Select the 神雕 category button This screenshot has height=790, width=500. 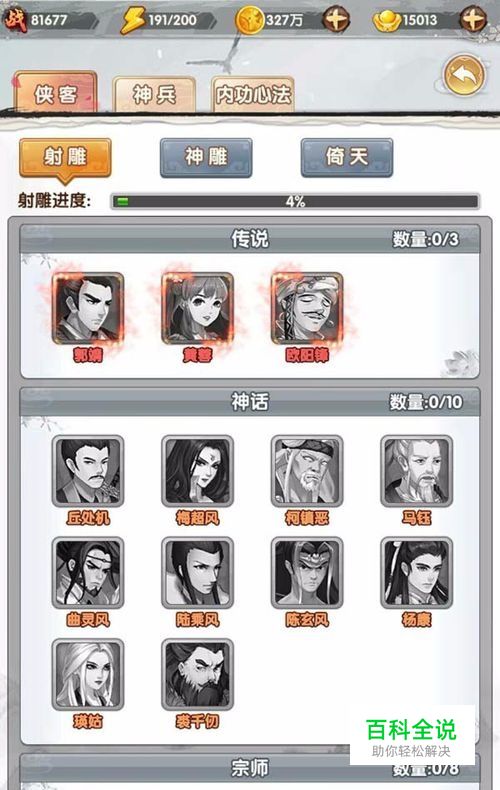(206, 158)
